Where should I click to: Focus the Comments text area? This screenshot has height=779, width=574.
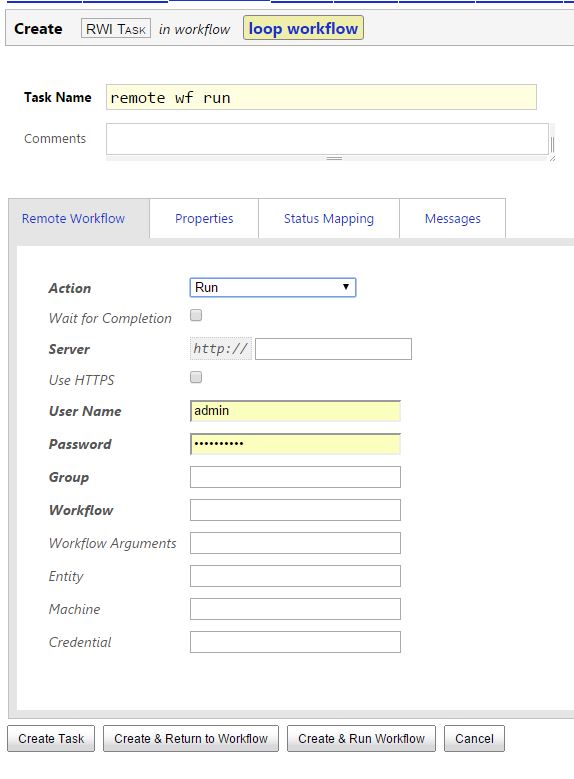pyautogui.click(x=327, y=139)
